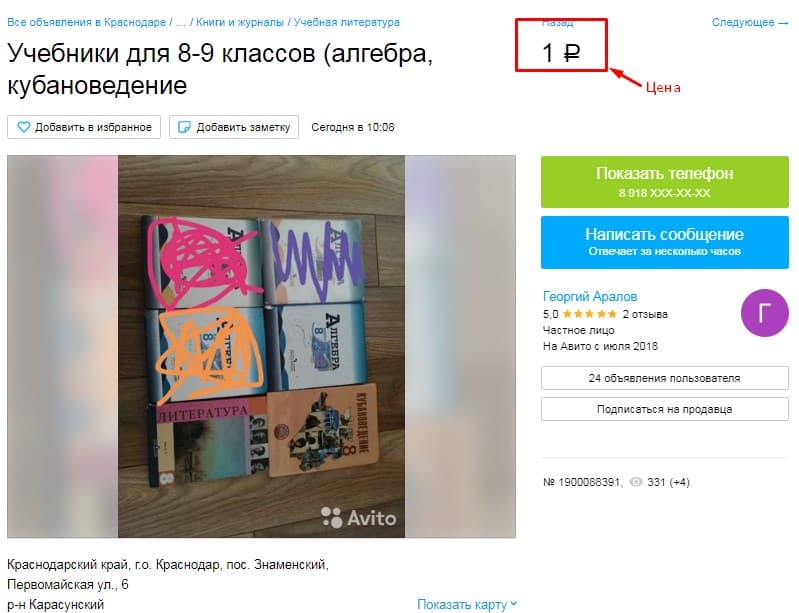Expand map with Показать карту
The width and height of the screenshot is (799, 613).
pyautogui.click(x=467, y=604)
